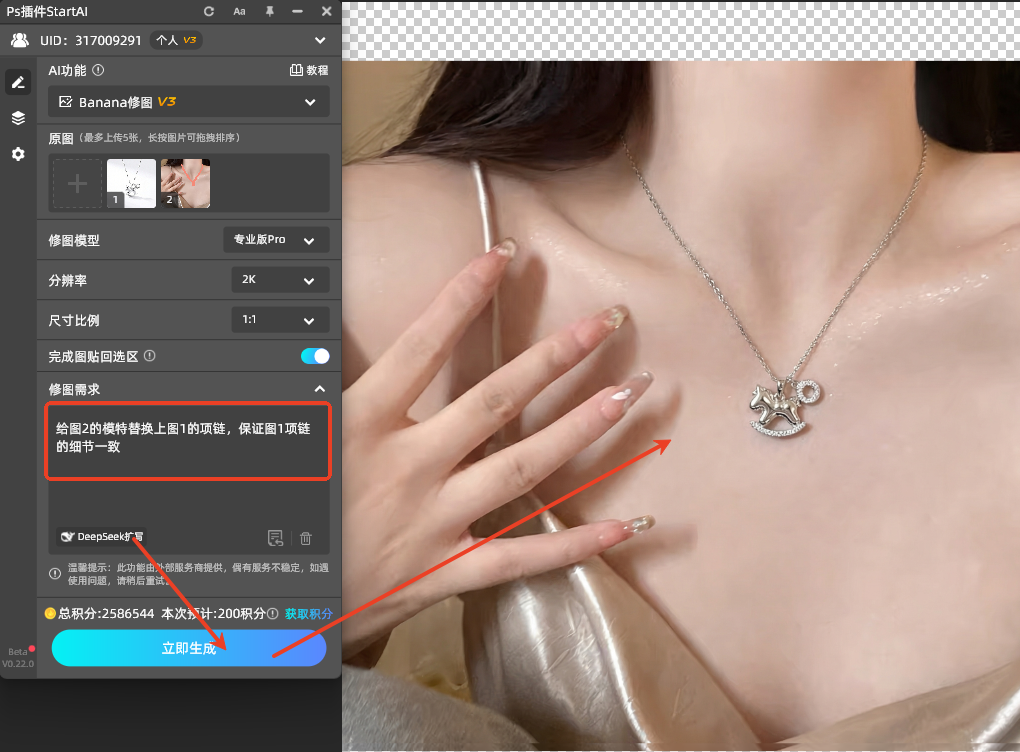Select the necklace thumbnail numbered 1
The height and width of the screenshot is (752, 1020).
pos(131,183)
